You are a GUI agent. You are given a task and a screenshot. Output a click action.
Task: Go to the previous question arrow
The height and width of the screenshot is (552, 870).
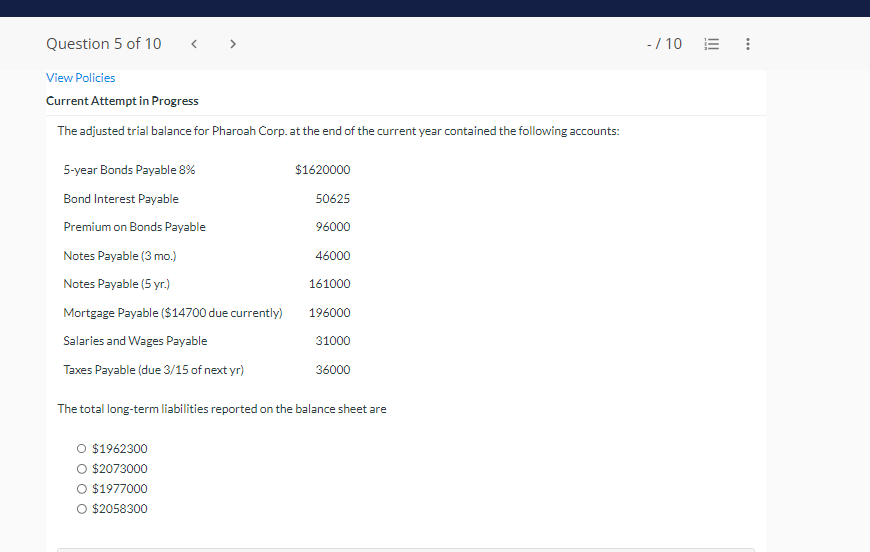tap(194, 44)
